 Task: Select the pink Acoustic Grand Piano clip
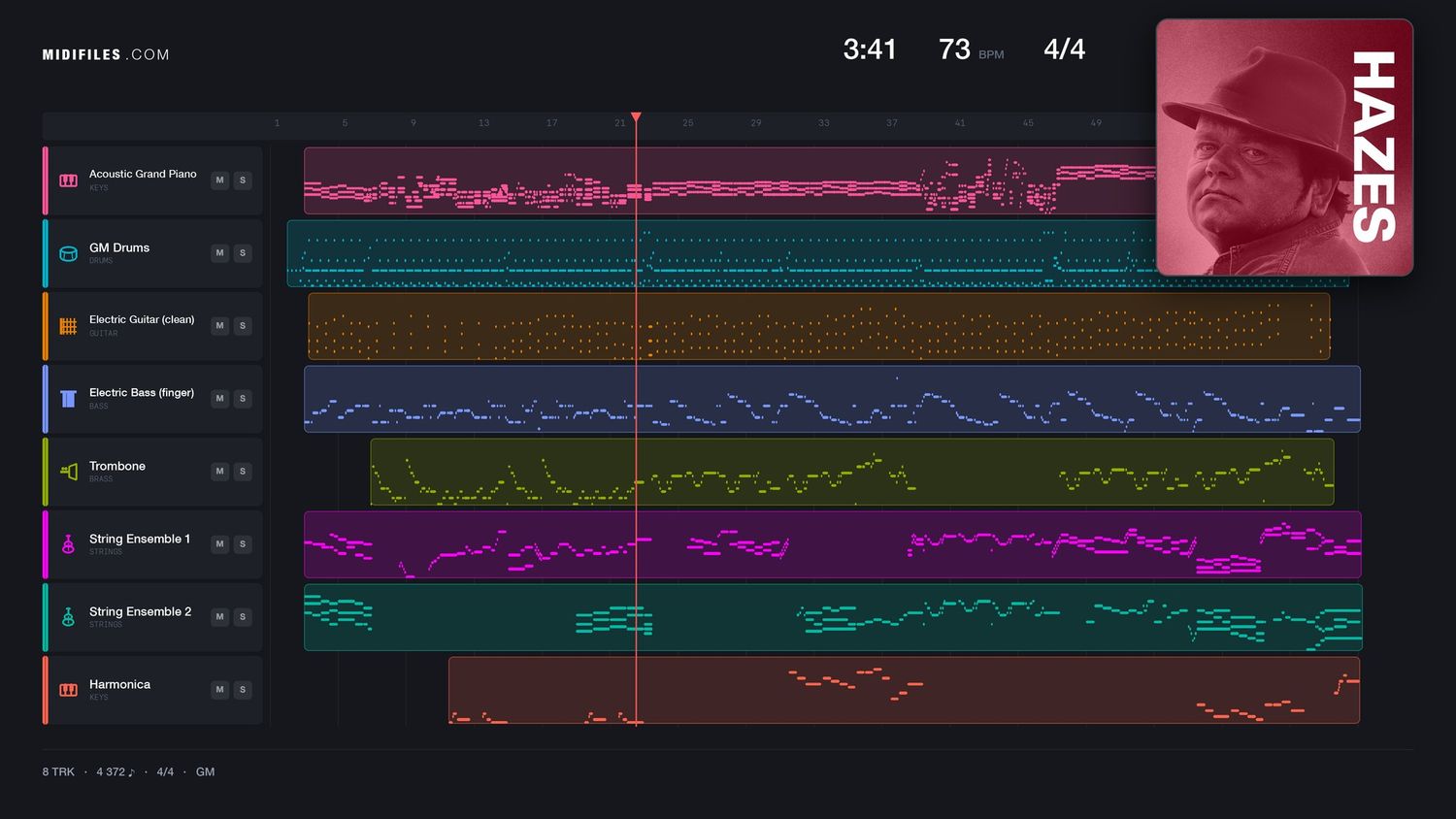(730, 180)
